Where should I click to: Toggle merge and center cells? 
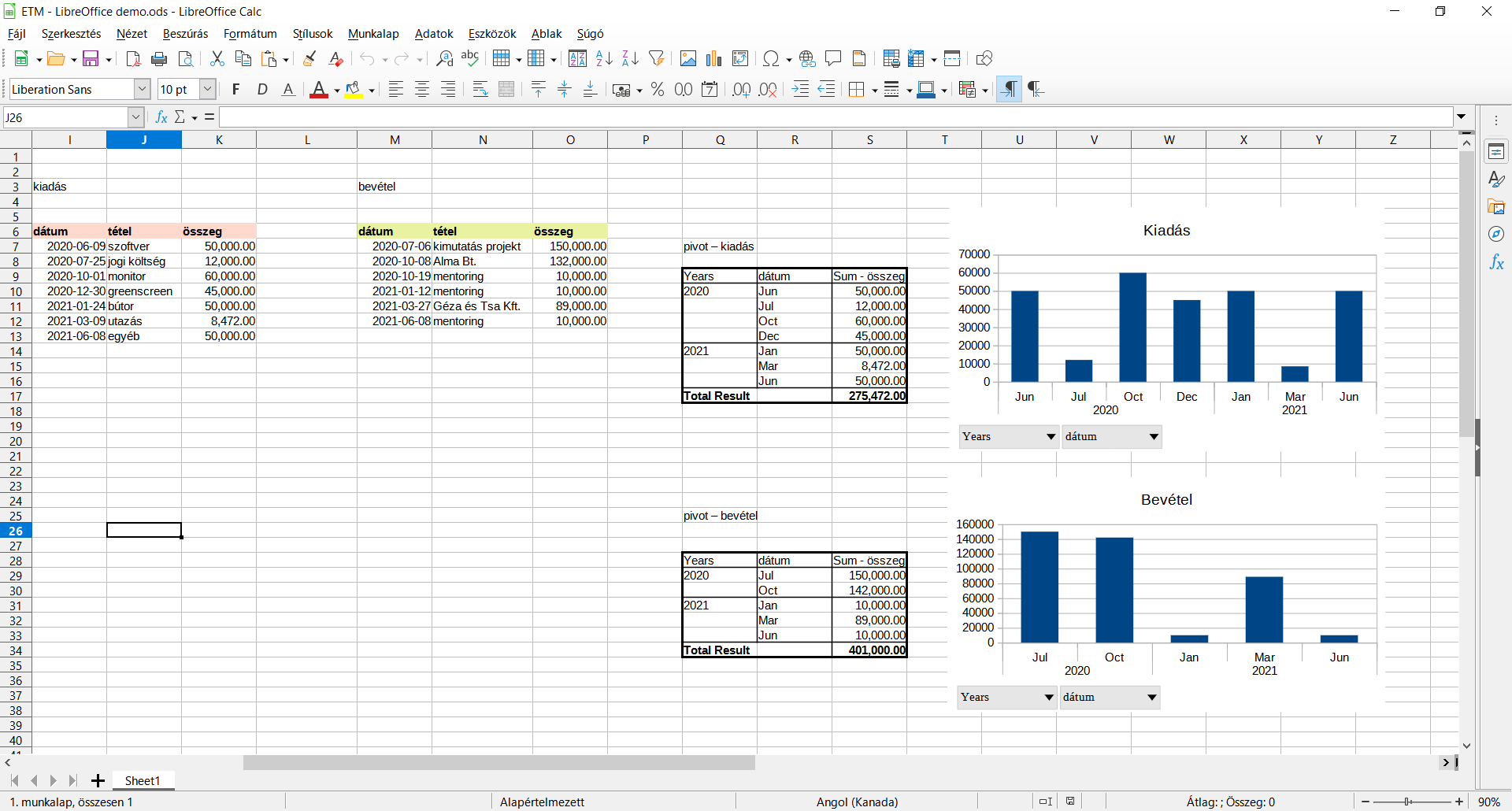pos(506,89)
